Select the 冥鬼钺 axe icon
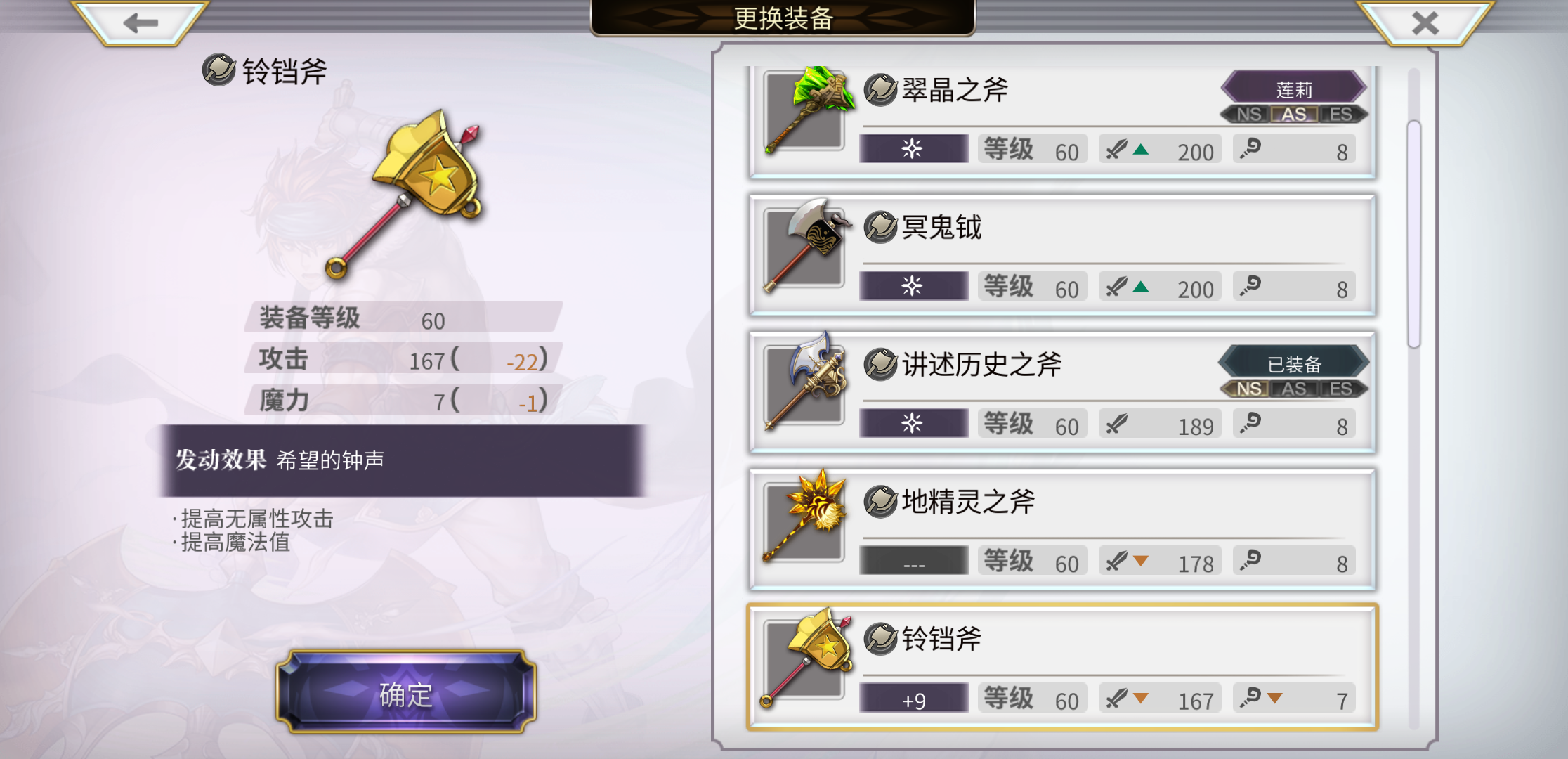 (x=808, y=245)
